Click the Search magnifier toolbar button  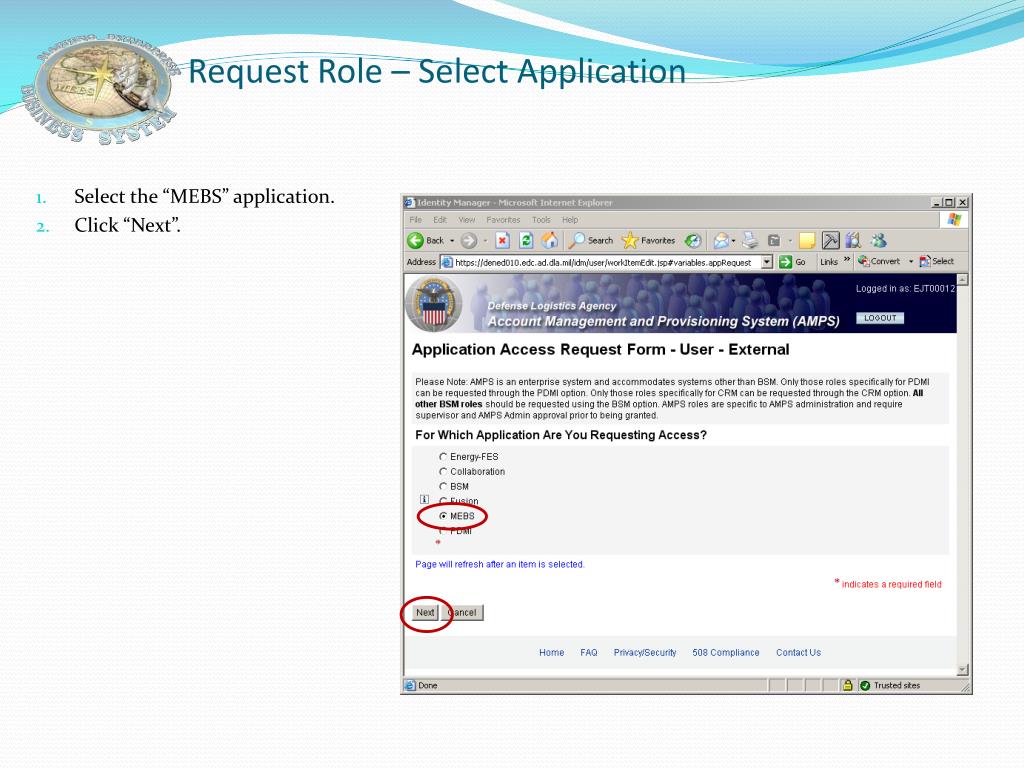[x=590, y=240]
